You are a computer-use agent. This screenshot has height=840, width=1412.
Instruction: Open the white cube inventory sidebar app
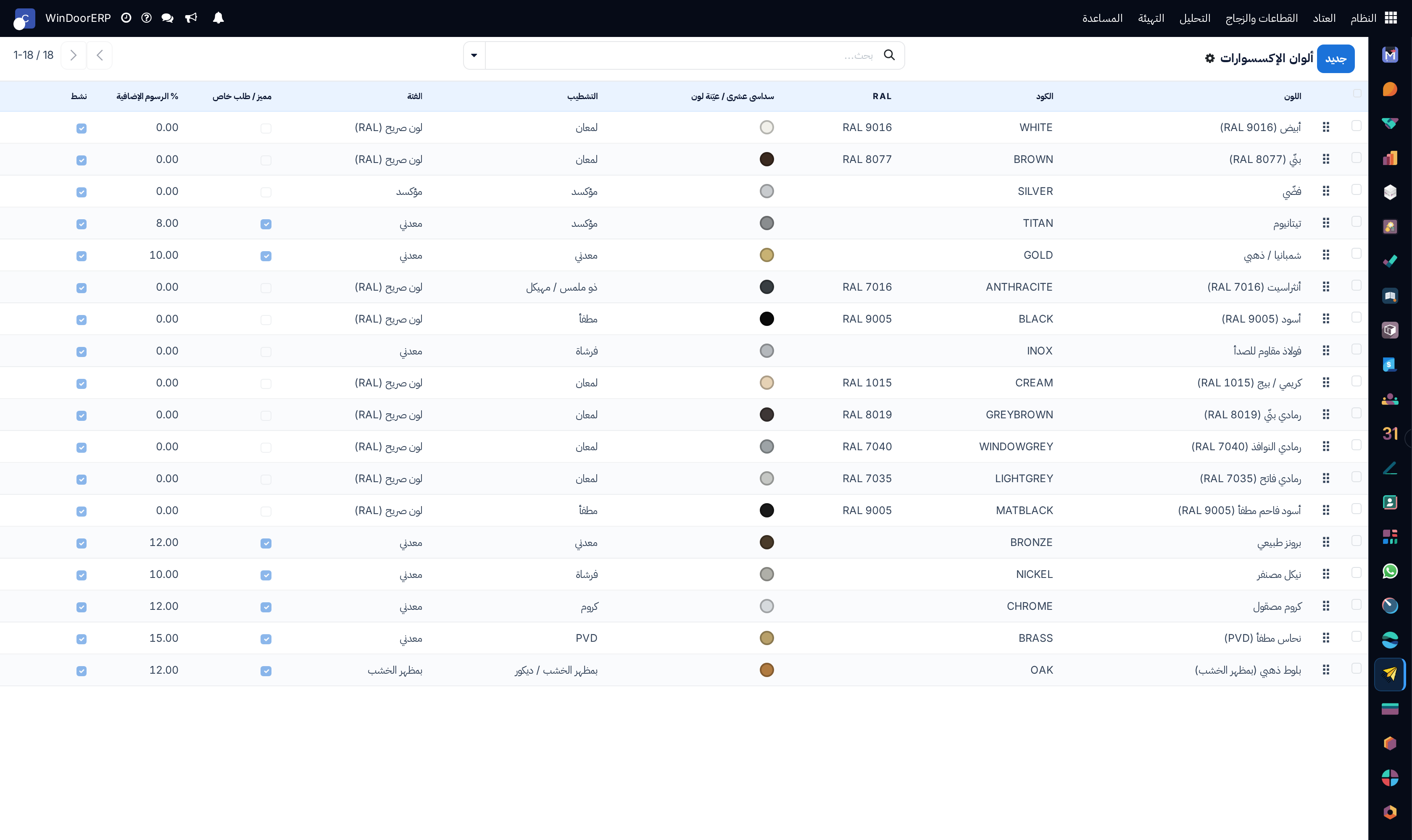[1390, 192]
